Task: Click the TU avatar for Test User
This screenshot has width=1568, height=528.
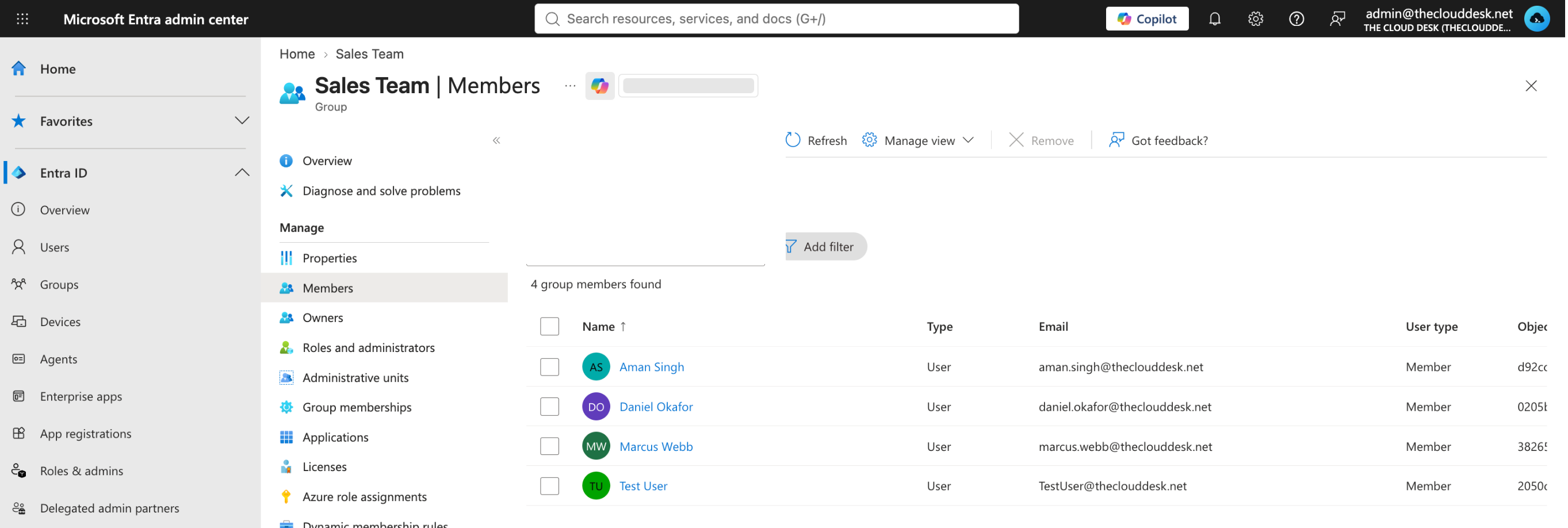Action: point(596,486)
